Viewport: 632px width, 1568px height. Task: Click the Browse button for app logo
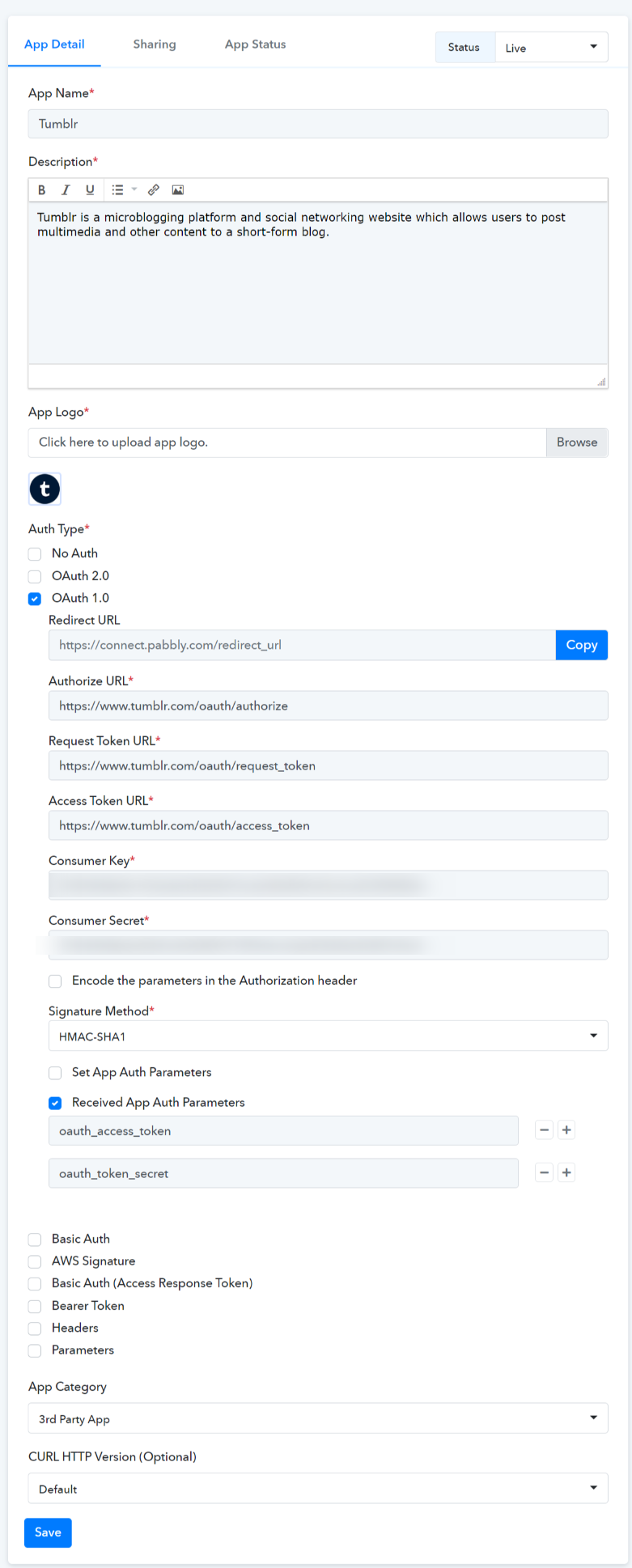click(x=577, y=443)
